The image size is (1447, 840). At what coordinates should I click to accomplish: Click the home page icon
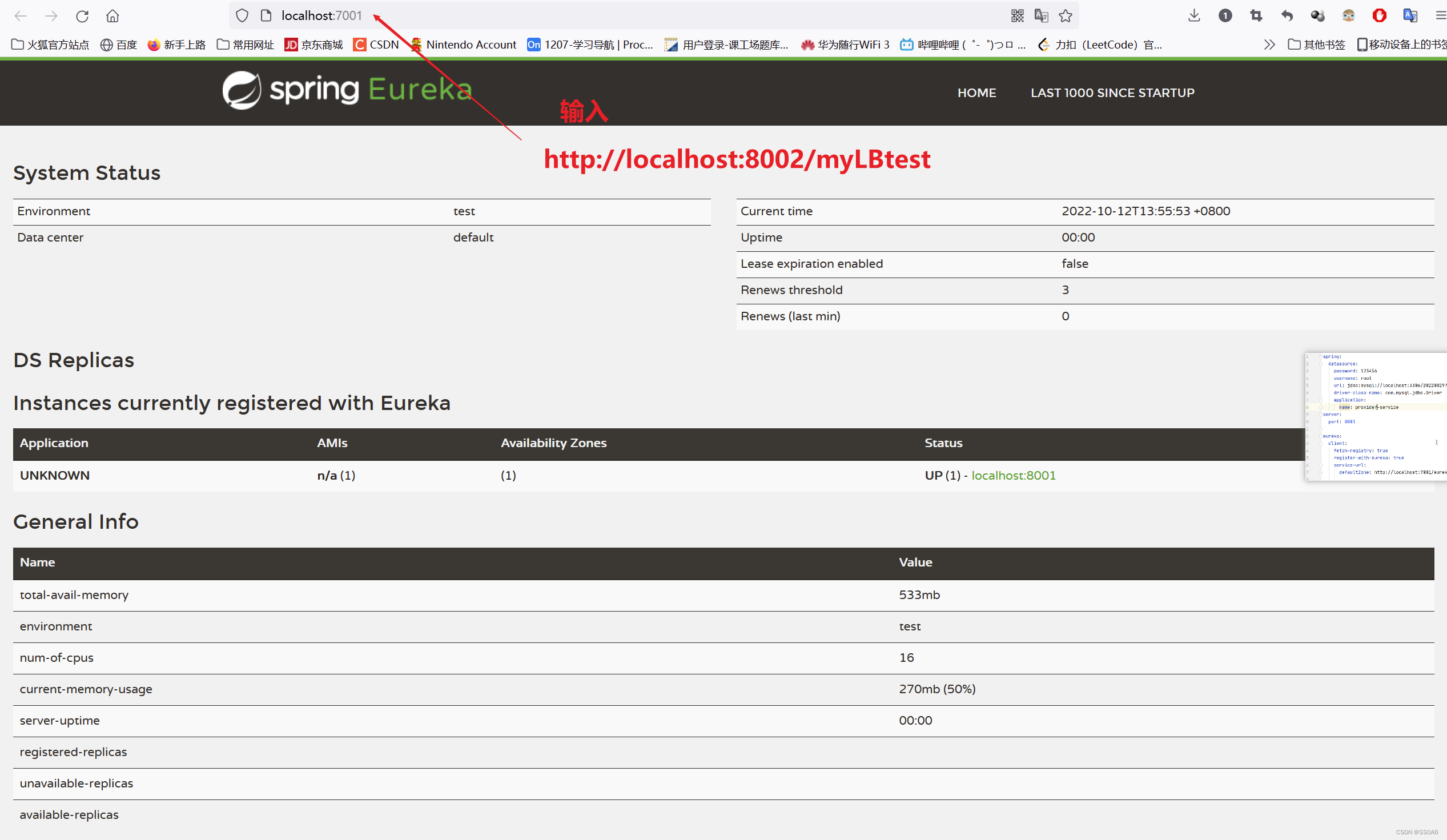112,16
